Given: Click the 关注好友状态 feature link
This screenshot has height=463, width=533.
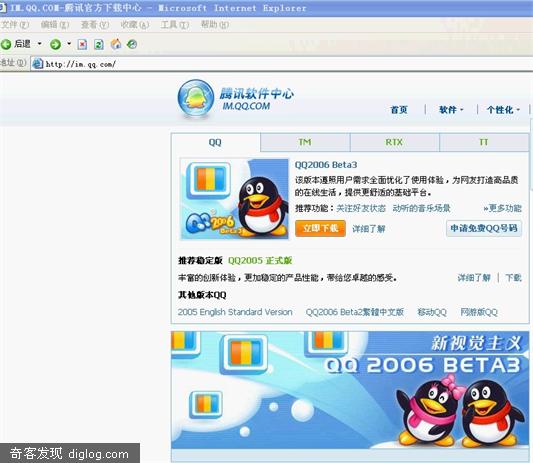Looking at the screenshot, I should click(x=361, y=208).
